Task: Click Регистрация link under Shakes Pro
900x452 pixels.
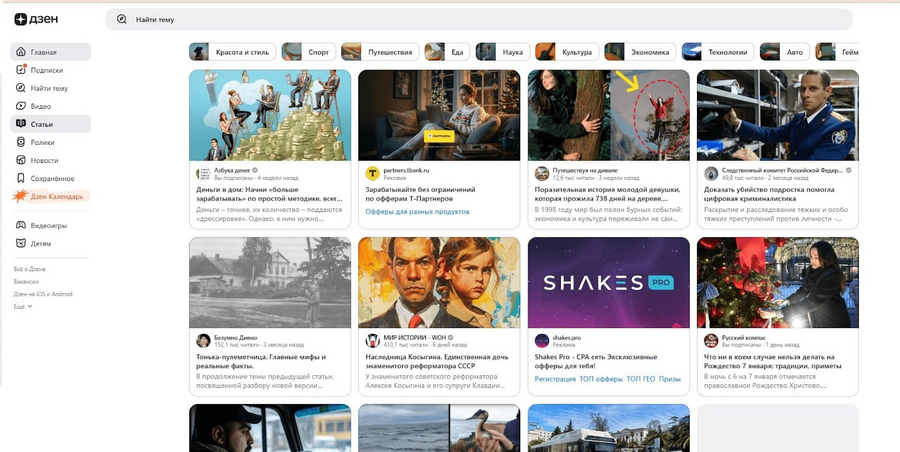Action: 555,379
